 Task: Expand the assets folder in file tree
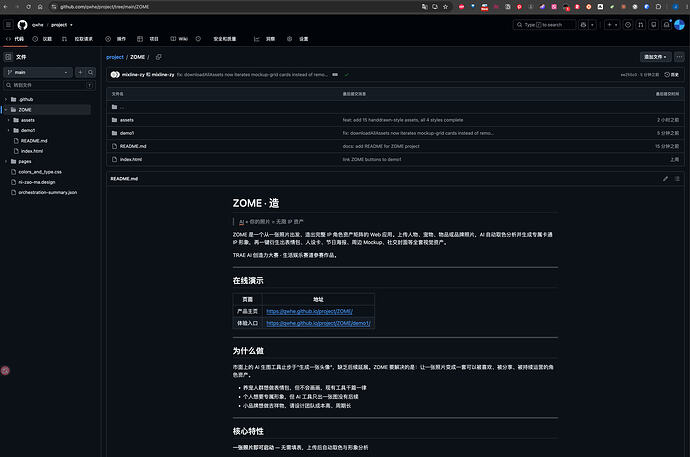[x=8, y=120]
